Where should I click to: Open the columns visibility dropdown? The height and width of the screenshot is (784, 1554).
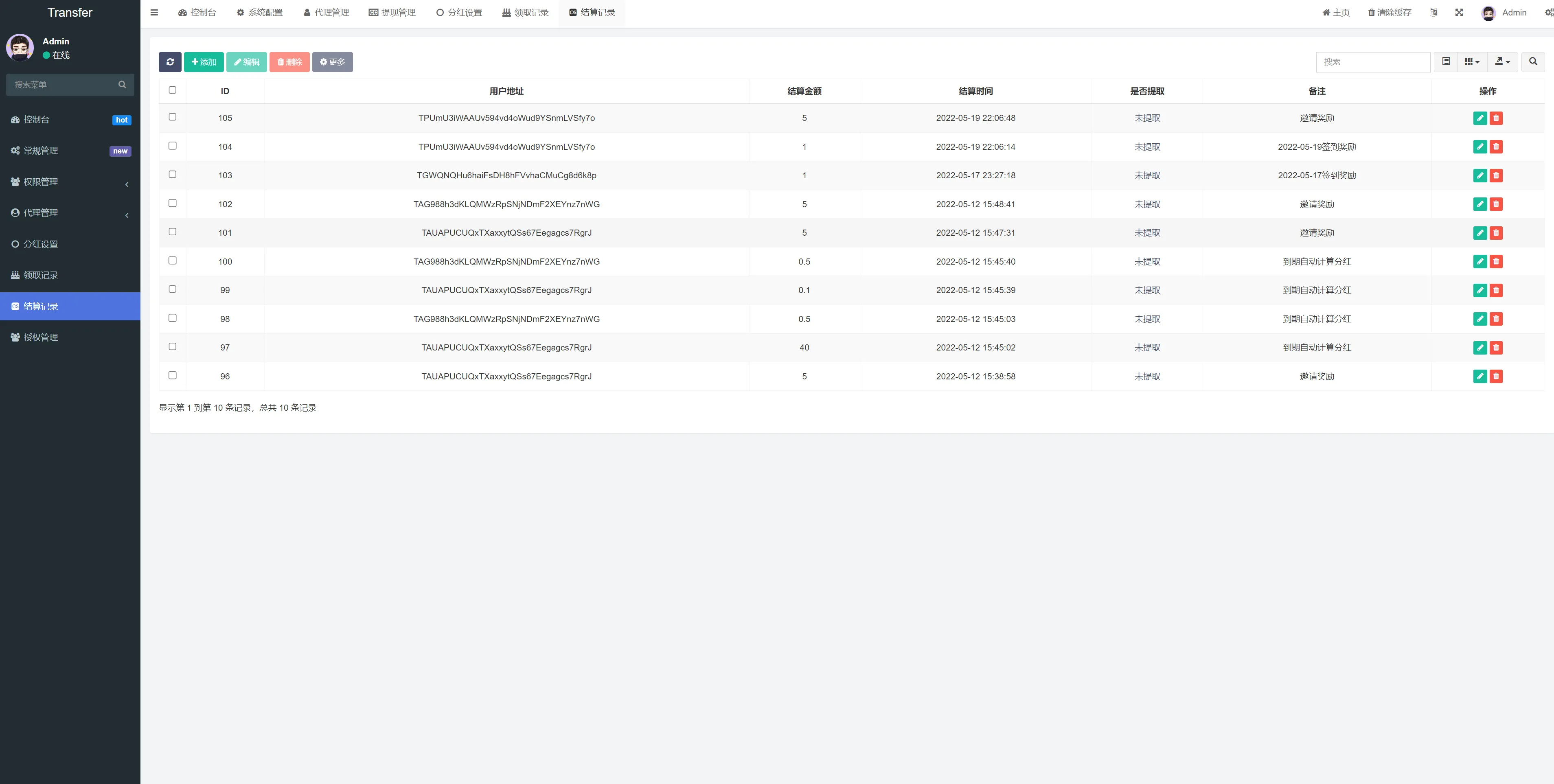[x=1472, y=61]
